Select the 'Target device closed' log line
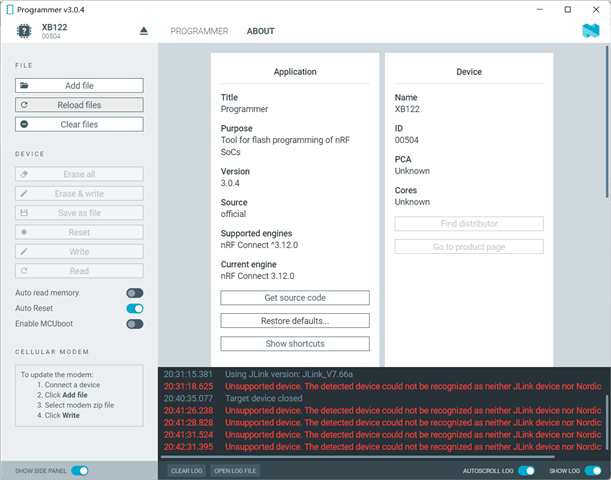 (x=263, y=398)
